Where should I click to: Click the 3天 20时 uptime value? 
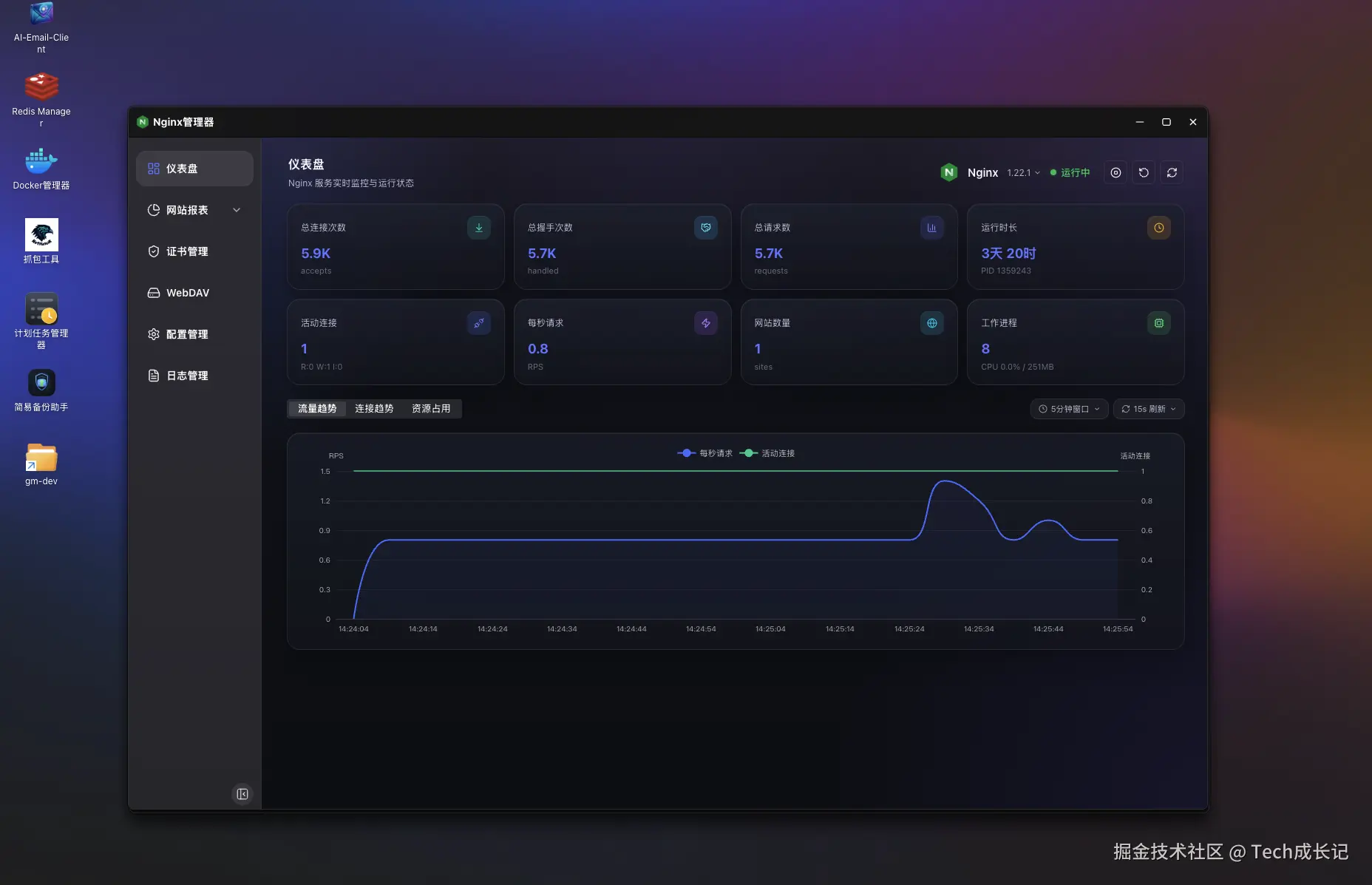[x=1008, y=253]
